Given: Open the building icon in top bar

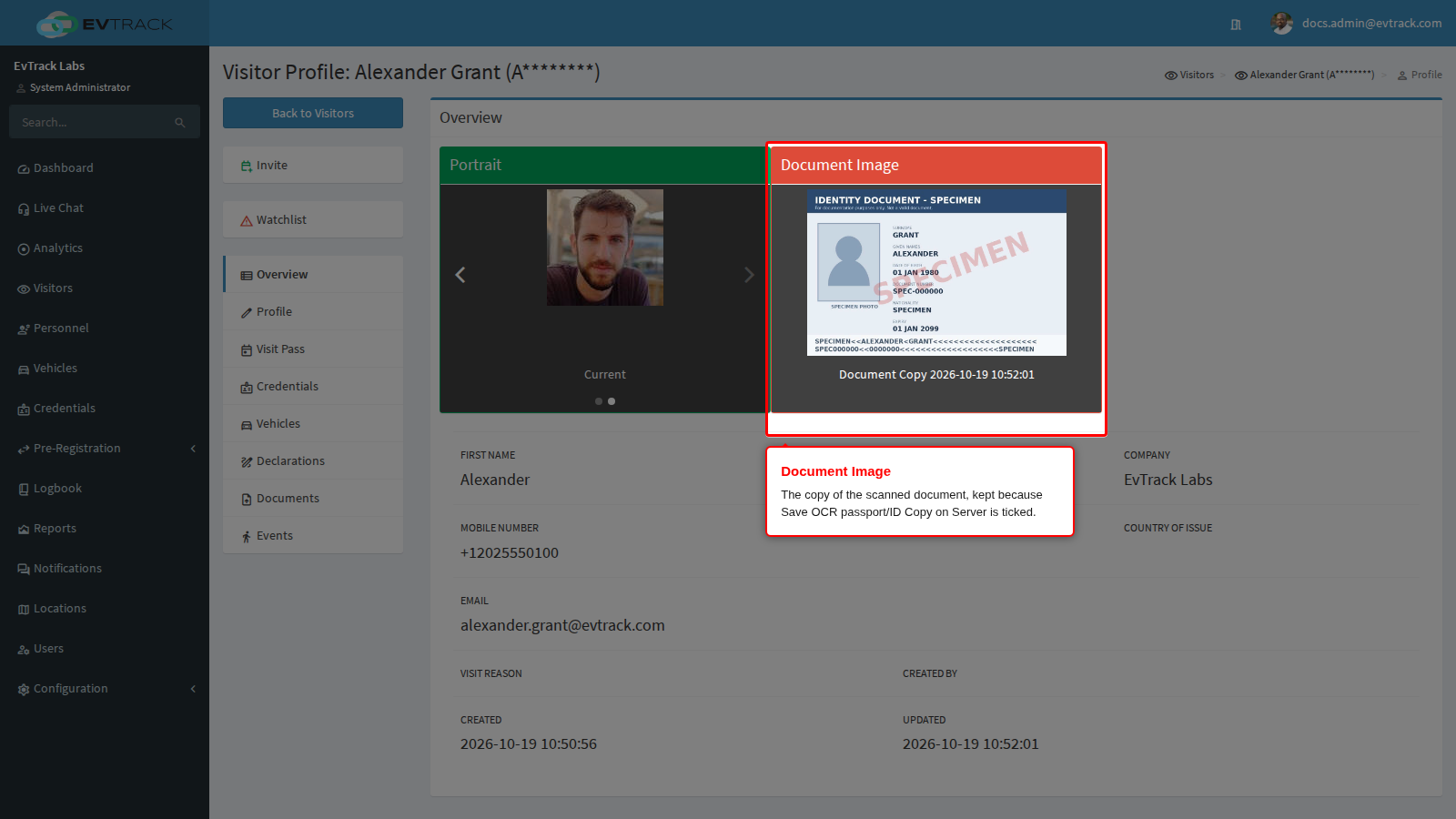Looking at the screenshot, I should (x=1236, y=25).
